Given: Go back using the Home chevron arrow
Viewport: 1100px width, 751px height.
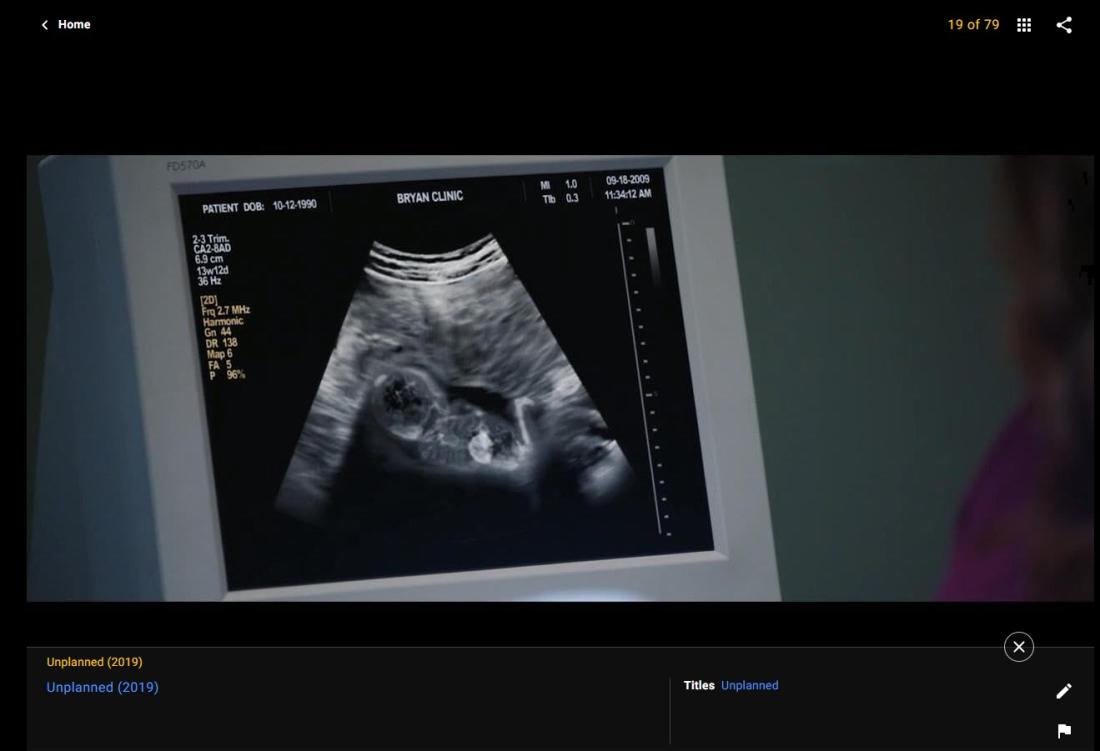Looking at the screenshot, I should pos(45,25).
